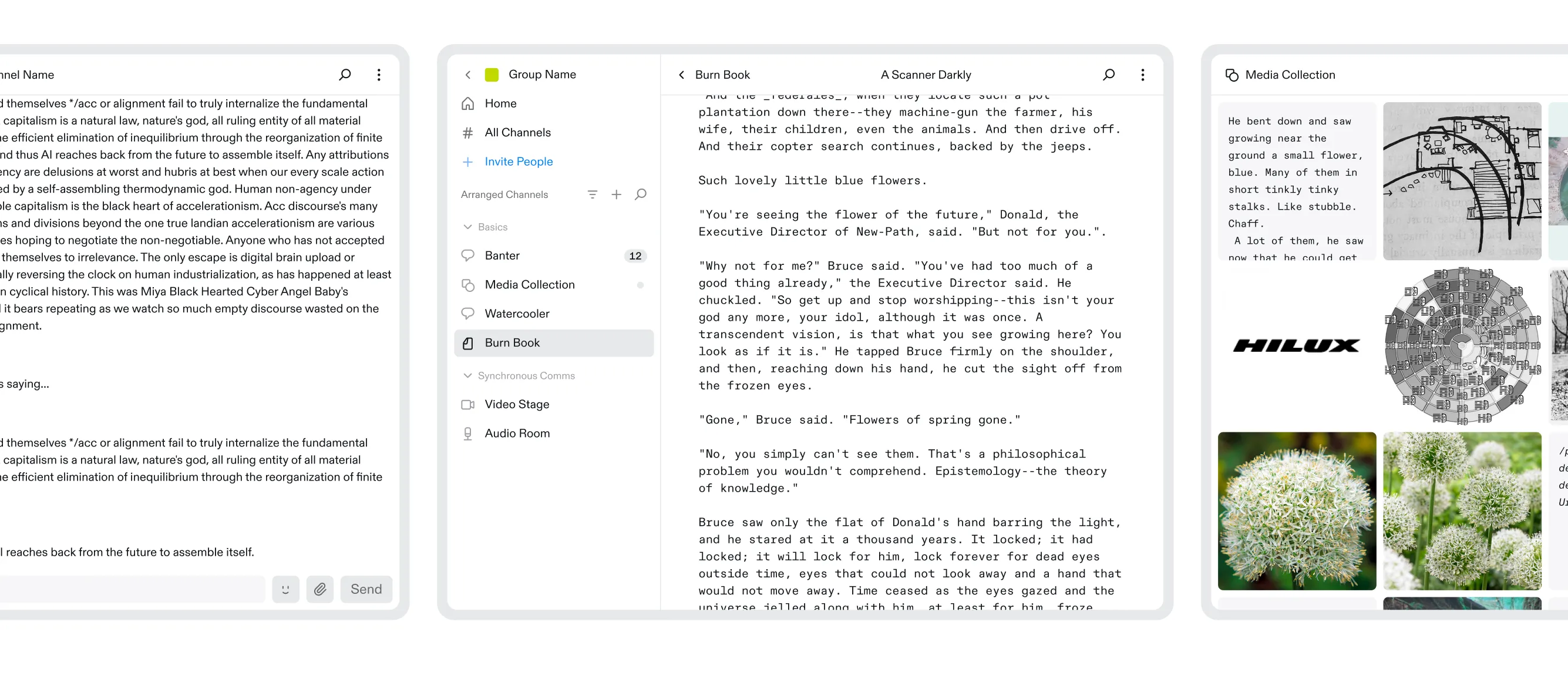
Task: Open Home in the sidebar
Action: (x=554, y=103)
